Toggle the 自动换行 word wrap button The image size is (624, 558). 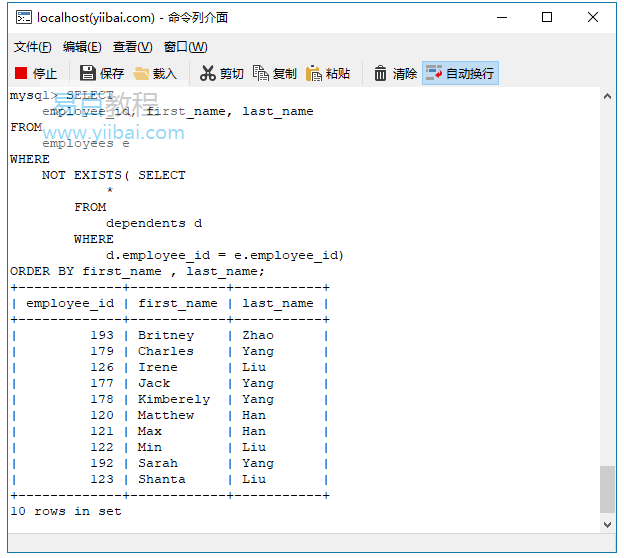(433, 73)
